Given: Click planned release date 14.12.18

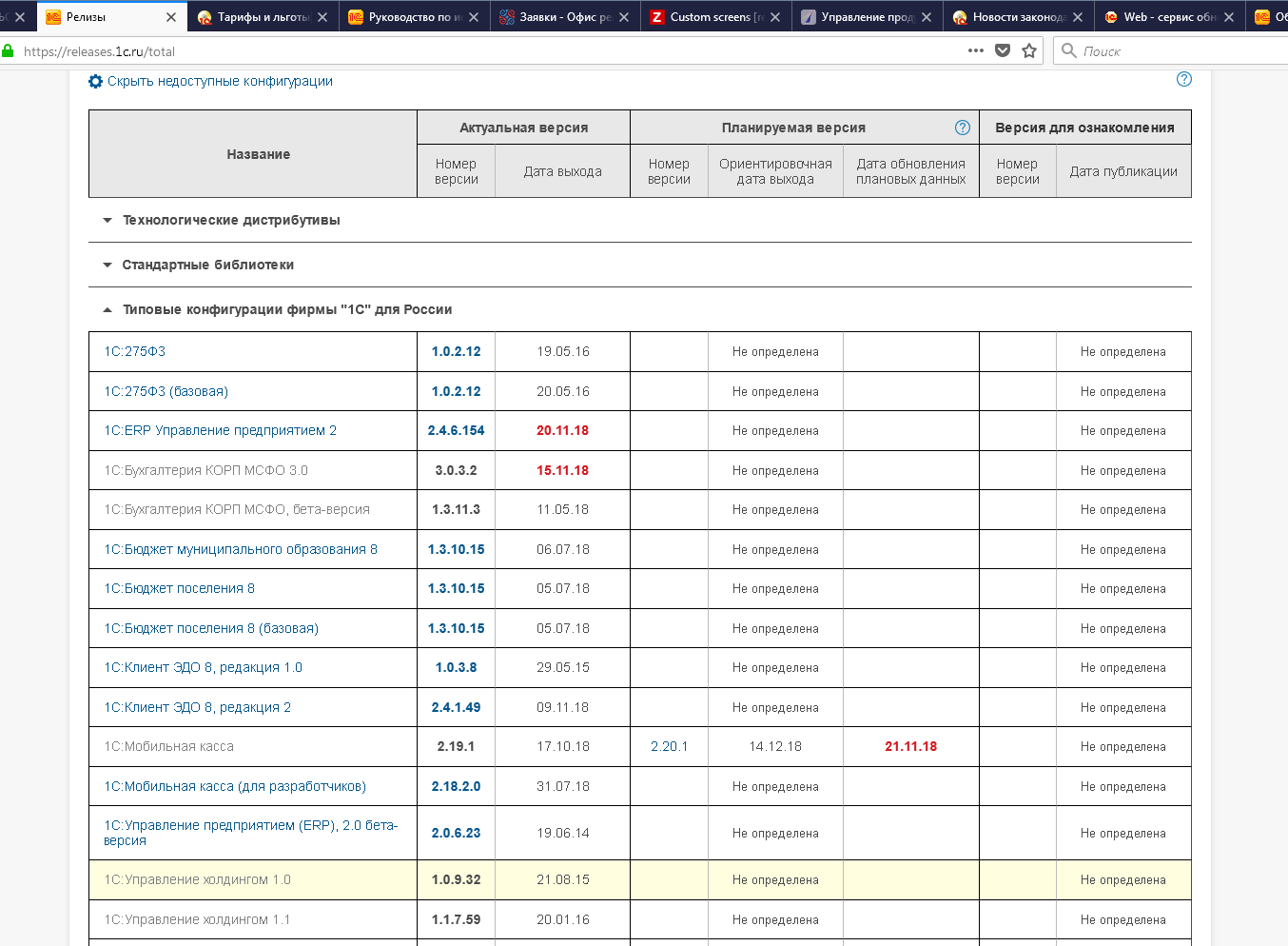Looking at the screenshot, I should tap(775, 746).
